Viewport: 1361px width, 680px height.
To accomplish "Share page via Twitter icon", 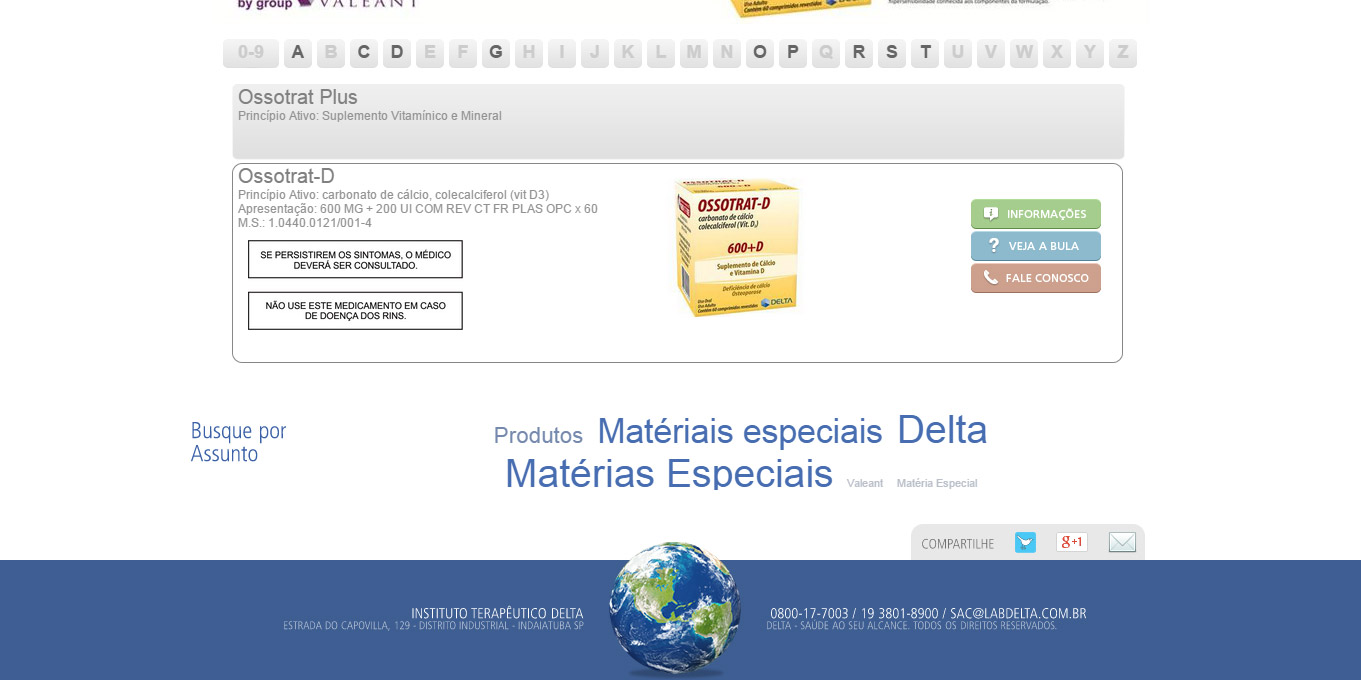I will click(x=1025, y=542).
